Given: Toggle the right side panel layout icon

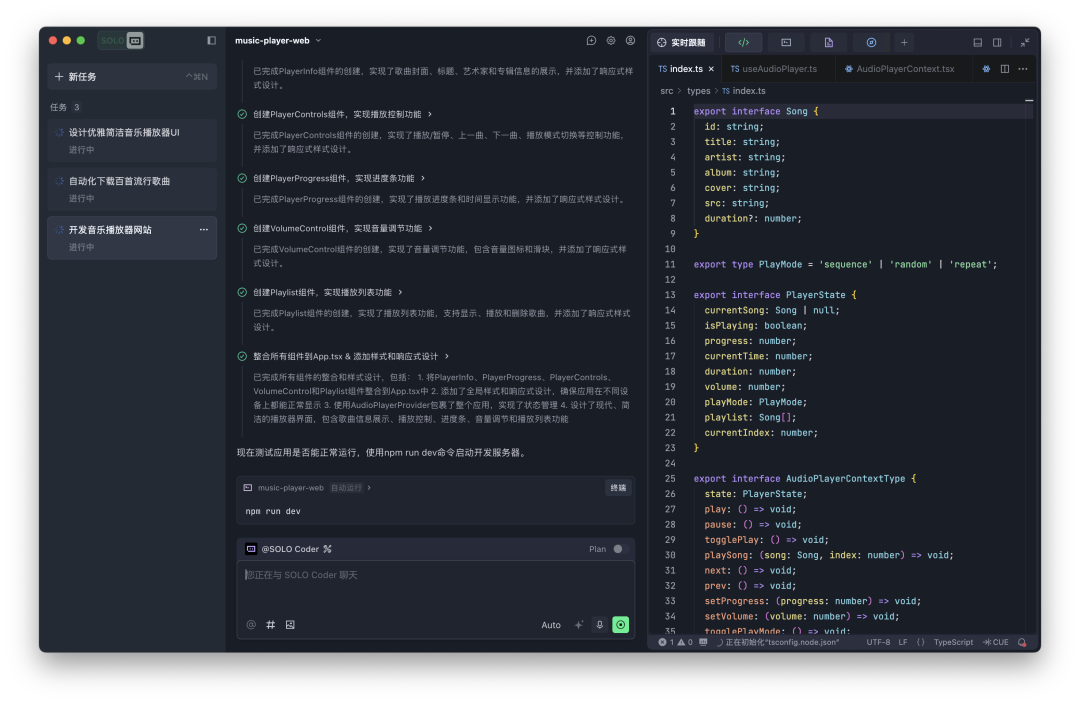Looking at the screenshot, I should pos(997,42).
